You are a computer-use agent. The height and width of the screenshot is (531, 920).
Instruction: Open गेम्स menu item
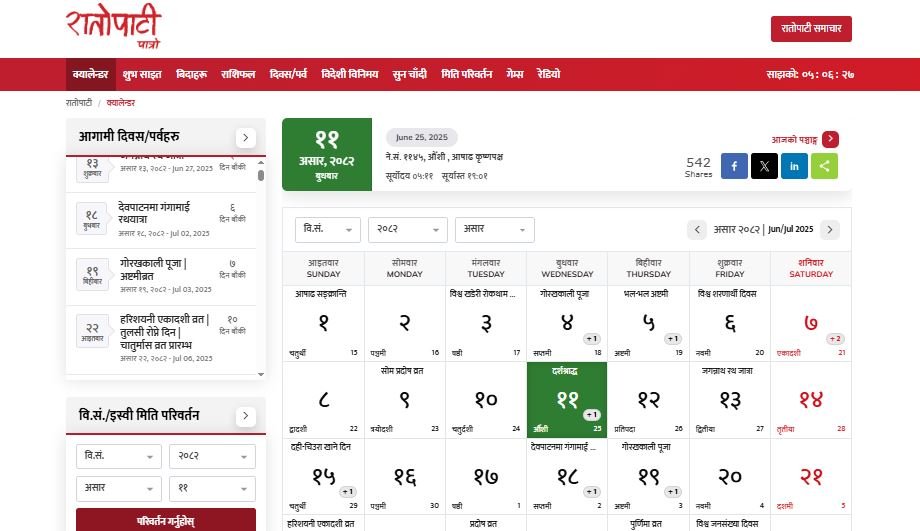pos(515,75)
